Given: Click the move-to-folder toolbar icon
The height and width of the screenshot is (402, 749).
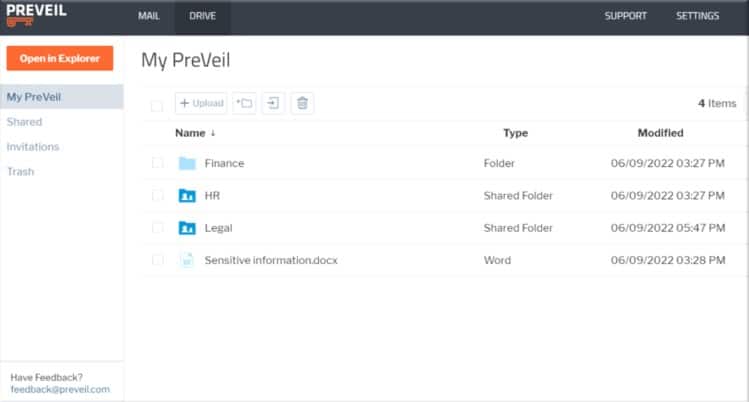Looking at the screenshot, I should coord(273,103).
